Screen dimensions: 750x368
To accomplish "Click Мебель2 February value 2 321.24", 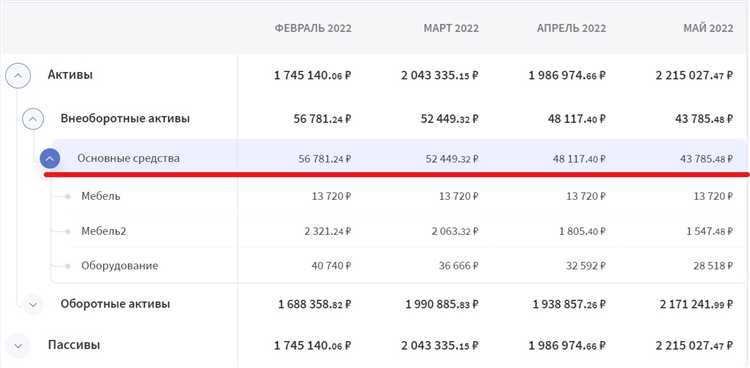I will [328, 231].
